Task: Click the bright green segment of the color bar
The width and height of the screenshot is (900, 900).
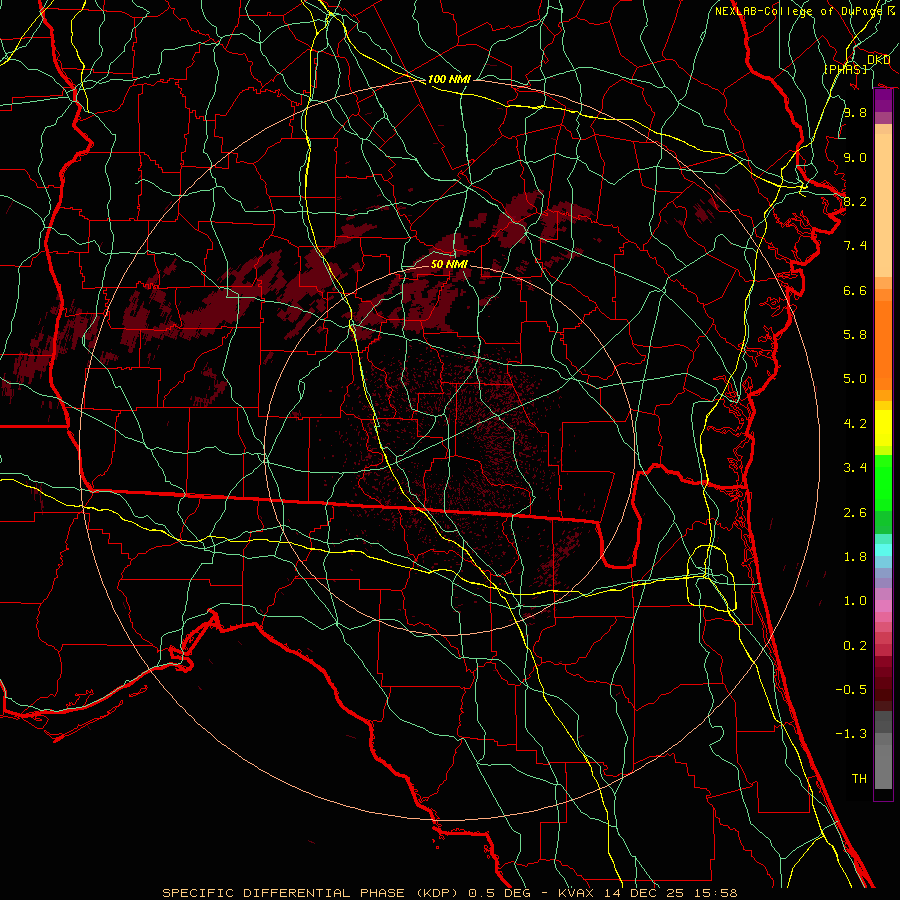Action: [x=883, y=482]
